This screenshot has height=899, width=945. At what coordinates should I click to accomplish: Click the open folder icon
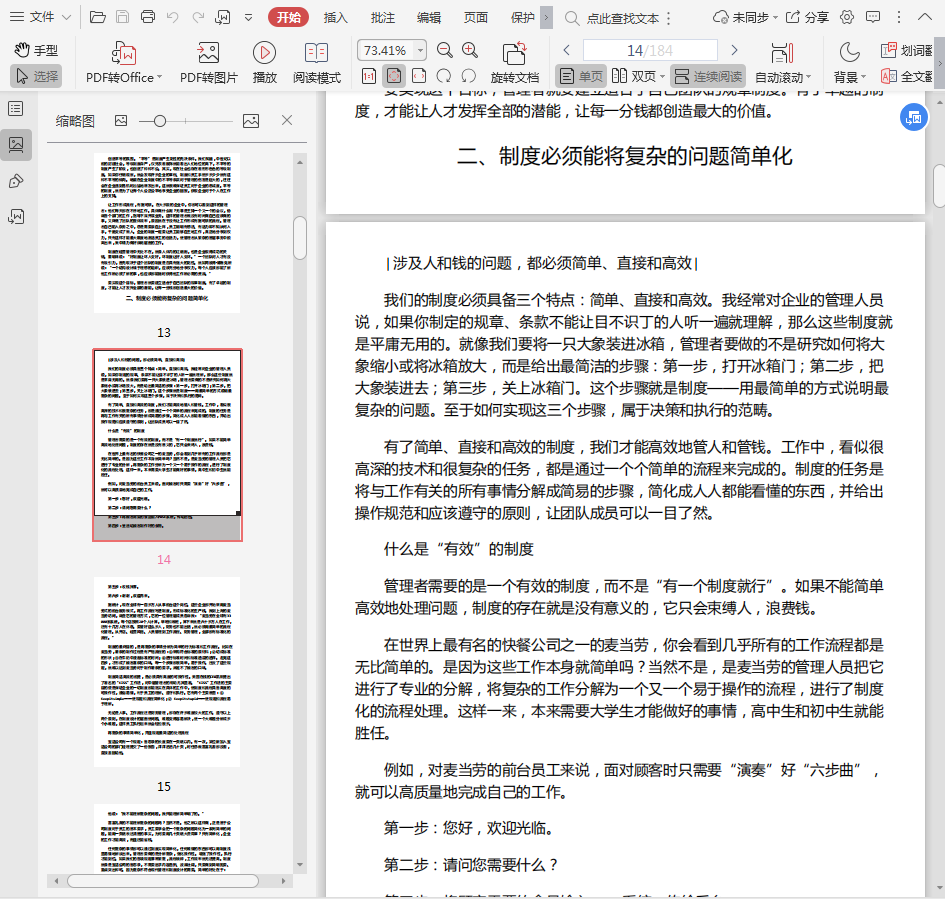point(98,17)
